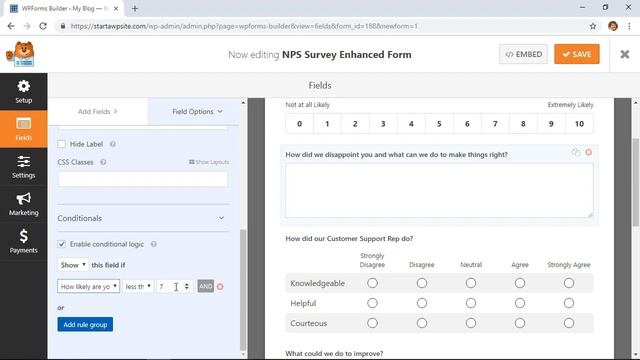640x360 pixels.
Task: Open help tooltip next to Hide Label
Action: pos(113,144)
